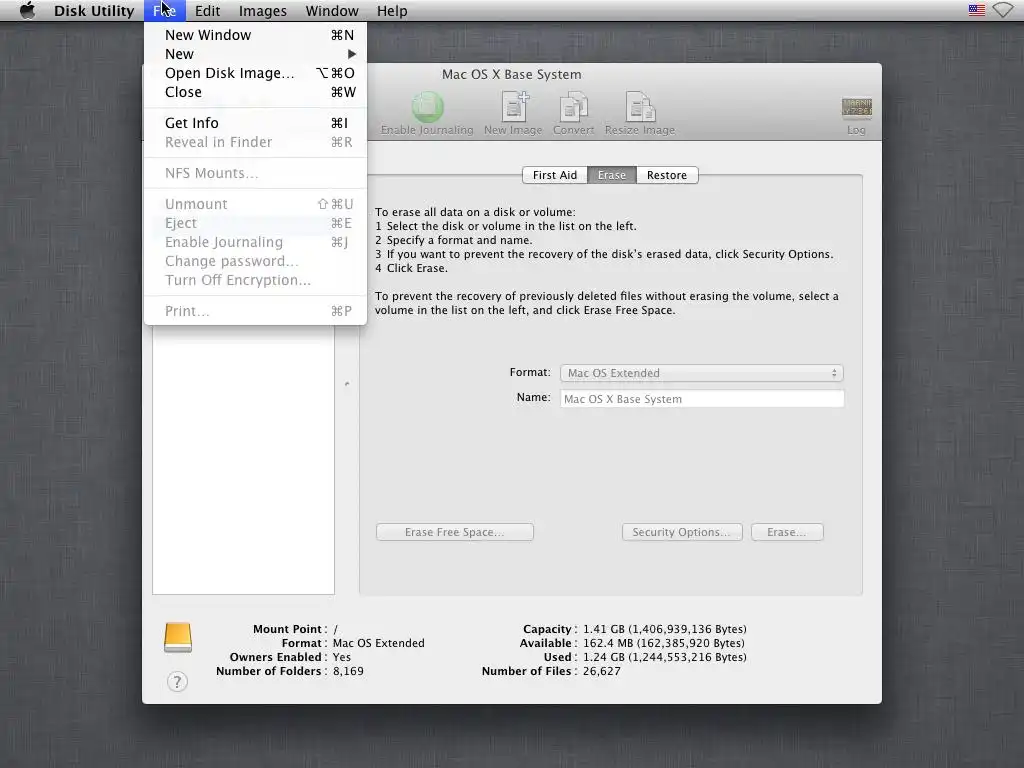Image resolution: width=1024 pixels, height=768 pixels.
Task: Click the Disk Utility application menu
Action: click(93, 10)
